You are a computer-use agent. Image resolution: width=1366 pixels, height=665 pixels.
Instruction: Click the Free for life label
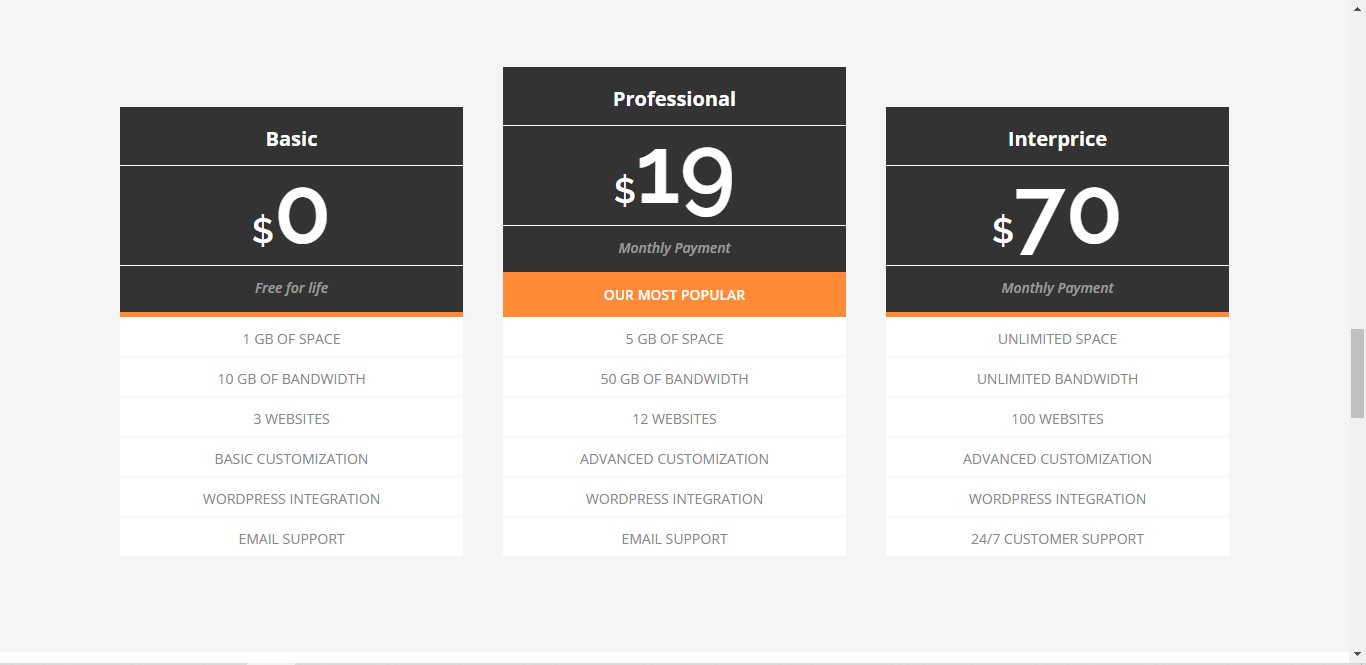291,288
